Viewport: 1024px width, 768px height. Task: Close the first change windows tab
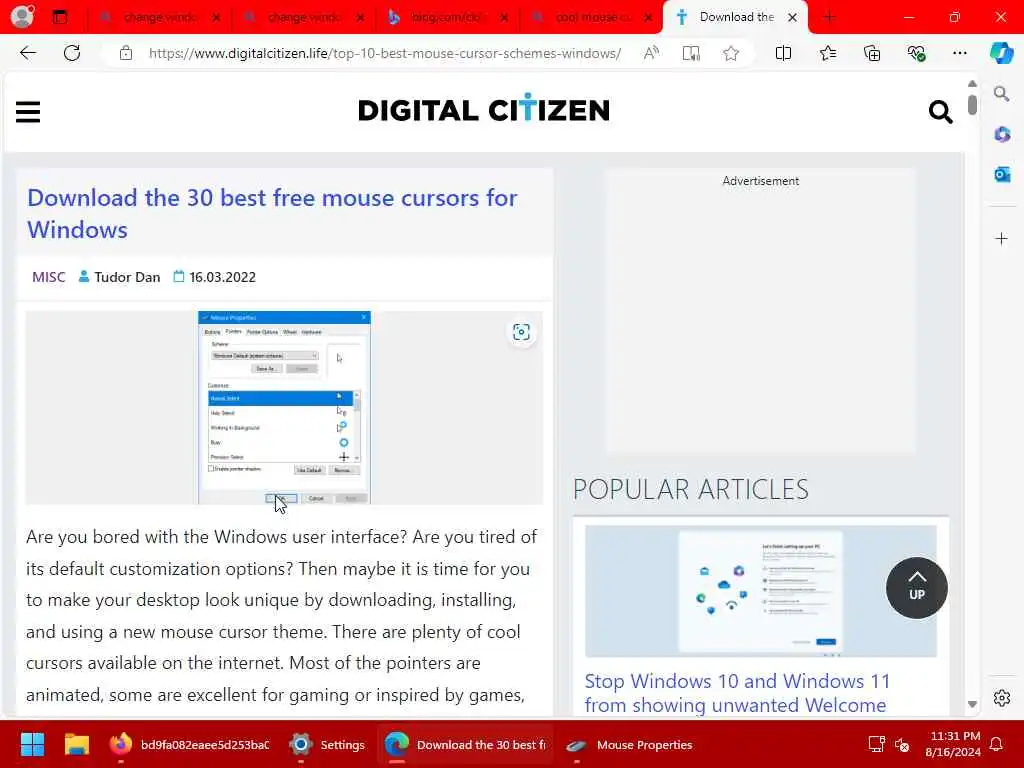216,18
